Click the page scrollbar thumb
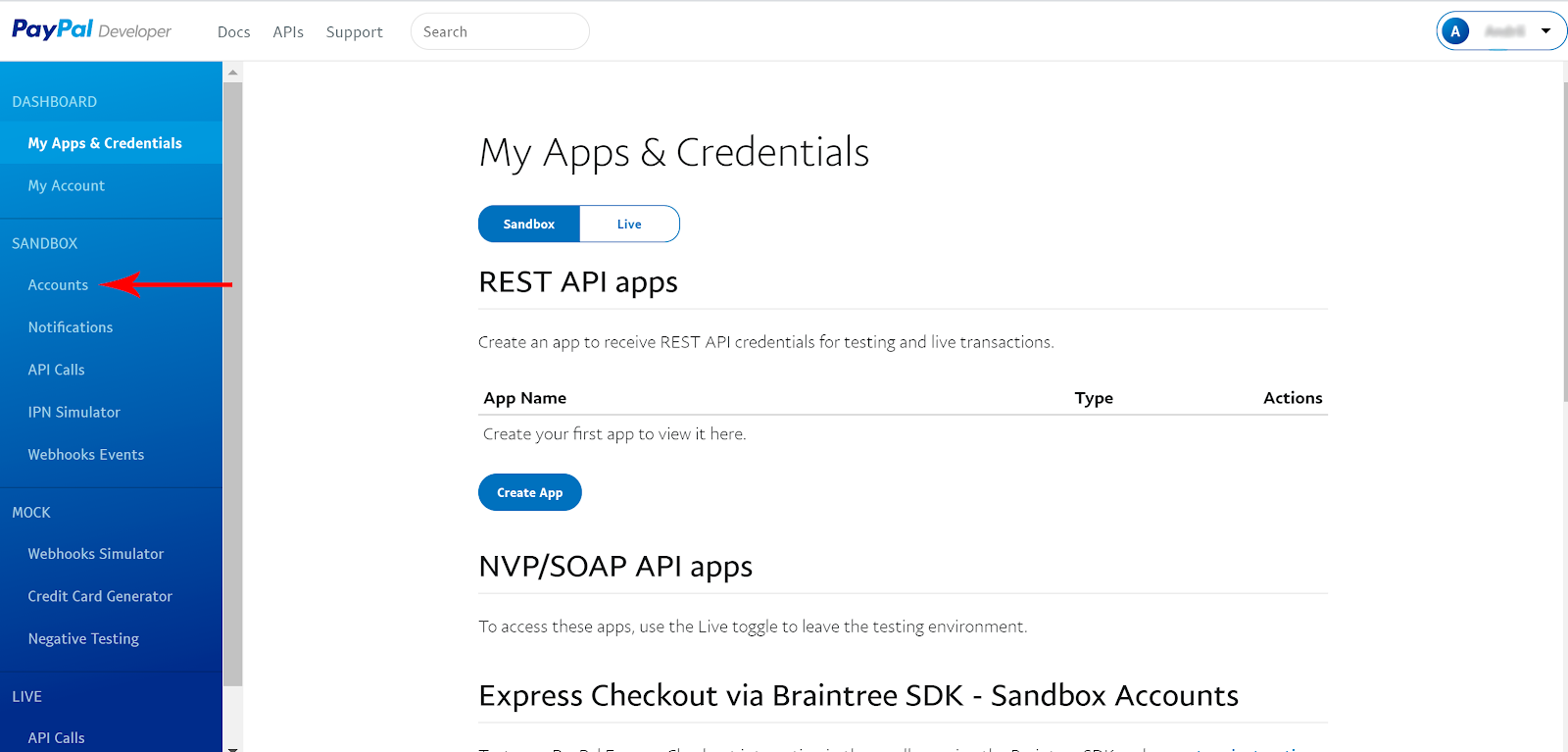Screen dimensions: 1568x752 [1565, 240]
